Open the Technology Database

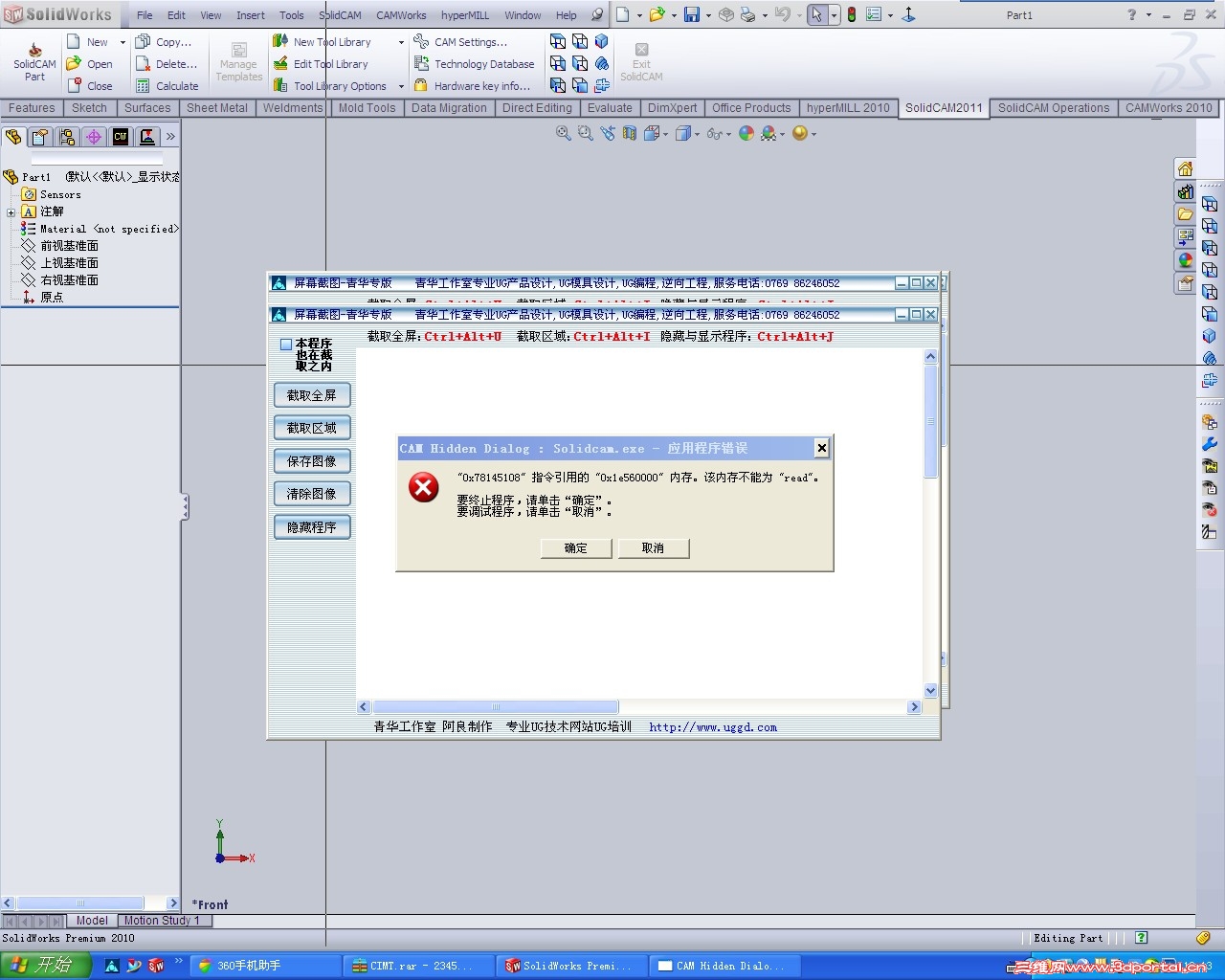[x=474, y=64]
